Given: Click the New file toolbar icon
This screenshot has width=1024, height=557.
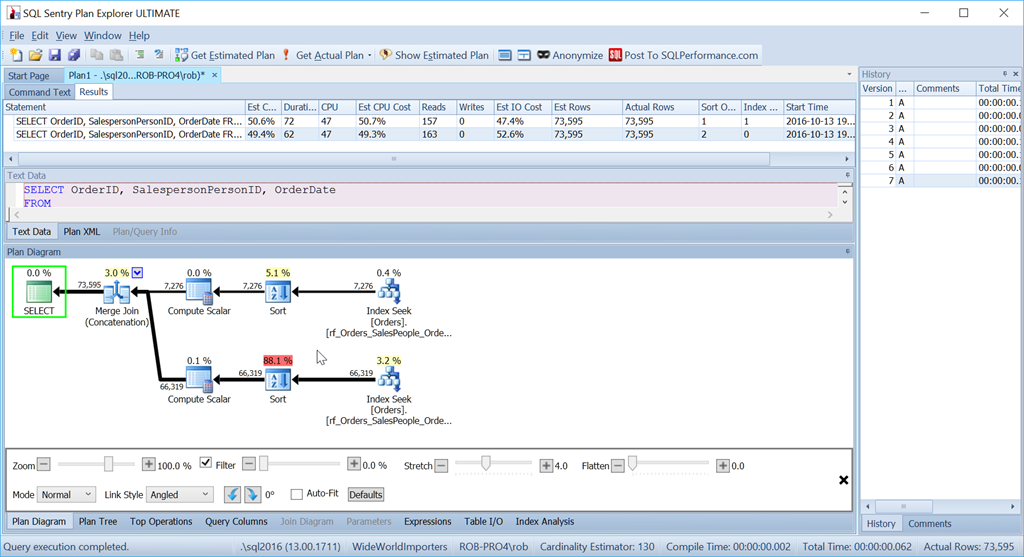Looking at the screenshot, I should pyautogui.click(x=16, y=55).
